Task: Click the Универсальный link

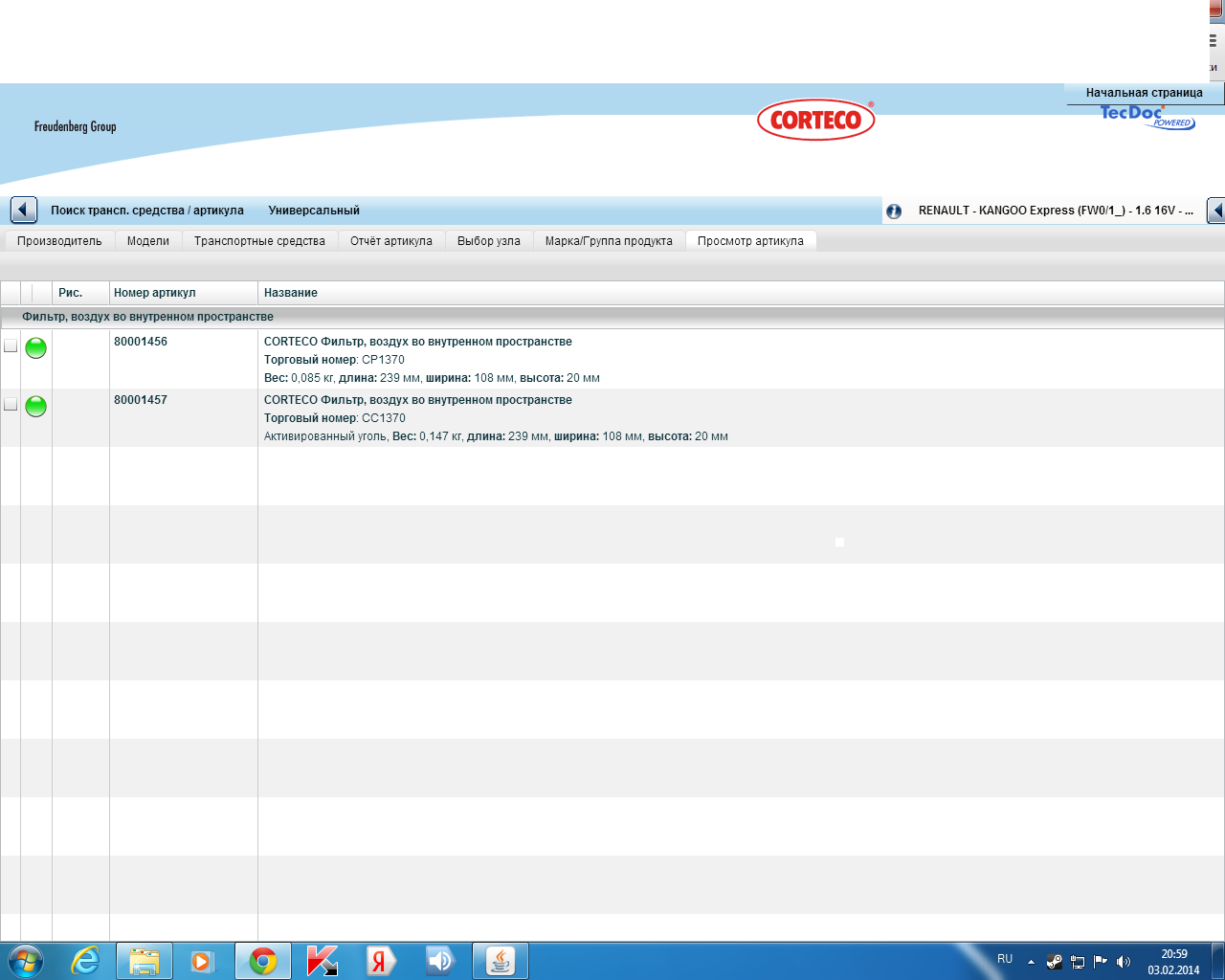Action: pos(314,211)
